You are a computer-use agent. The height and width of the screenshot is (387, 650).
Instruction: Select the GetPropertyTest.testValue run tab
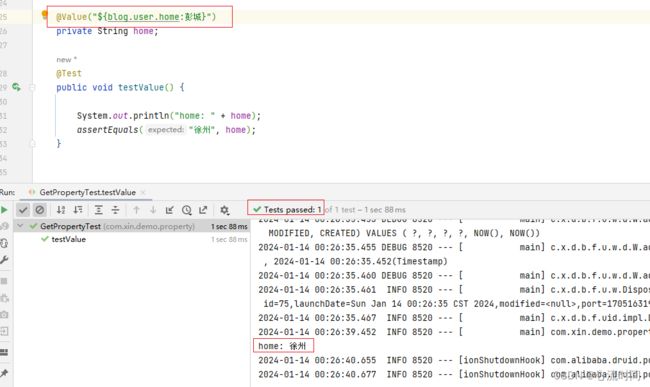tap(87, 192)
